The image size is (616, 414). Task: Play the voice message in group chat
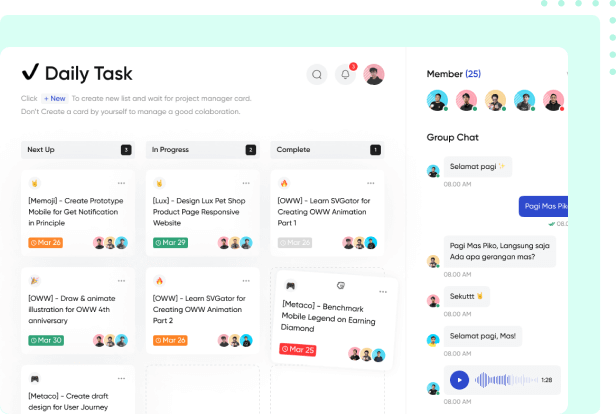(x=459, y=380)
